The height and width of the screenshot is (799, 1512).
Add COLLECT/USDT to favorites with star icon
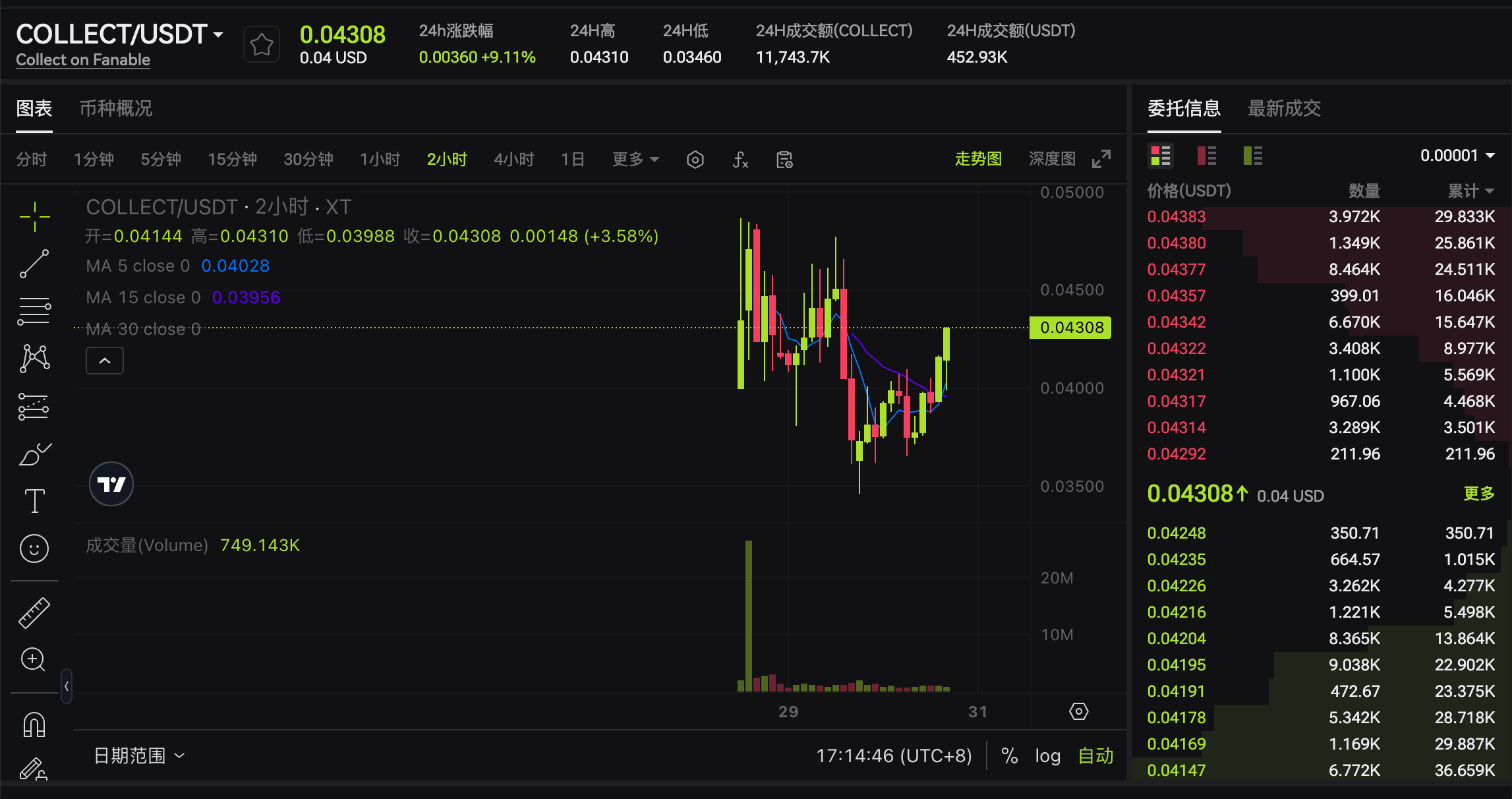point(262,45)
